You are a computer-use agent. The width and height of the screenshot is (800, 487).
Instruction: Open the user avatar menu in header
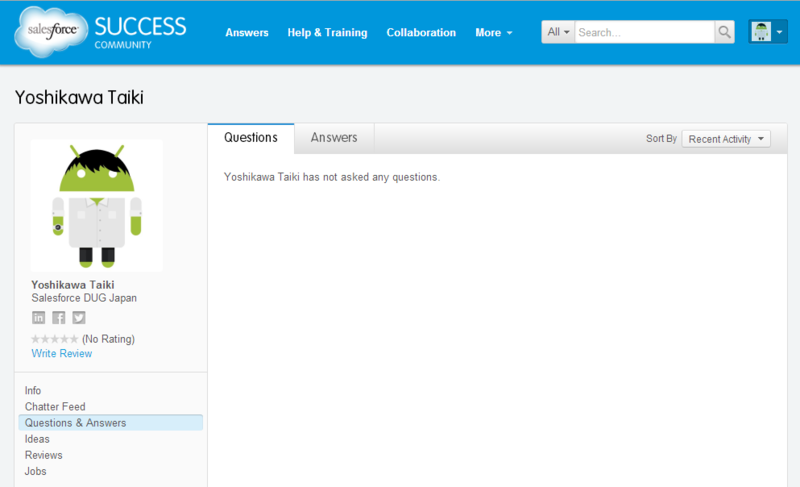[x=768, y=32]
